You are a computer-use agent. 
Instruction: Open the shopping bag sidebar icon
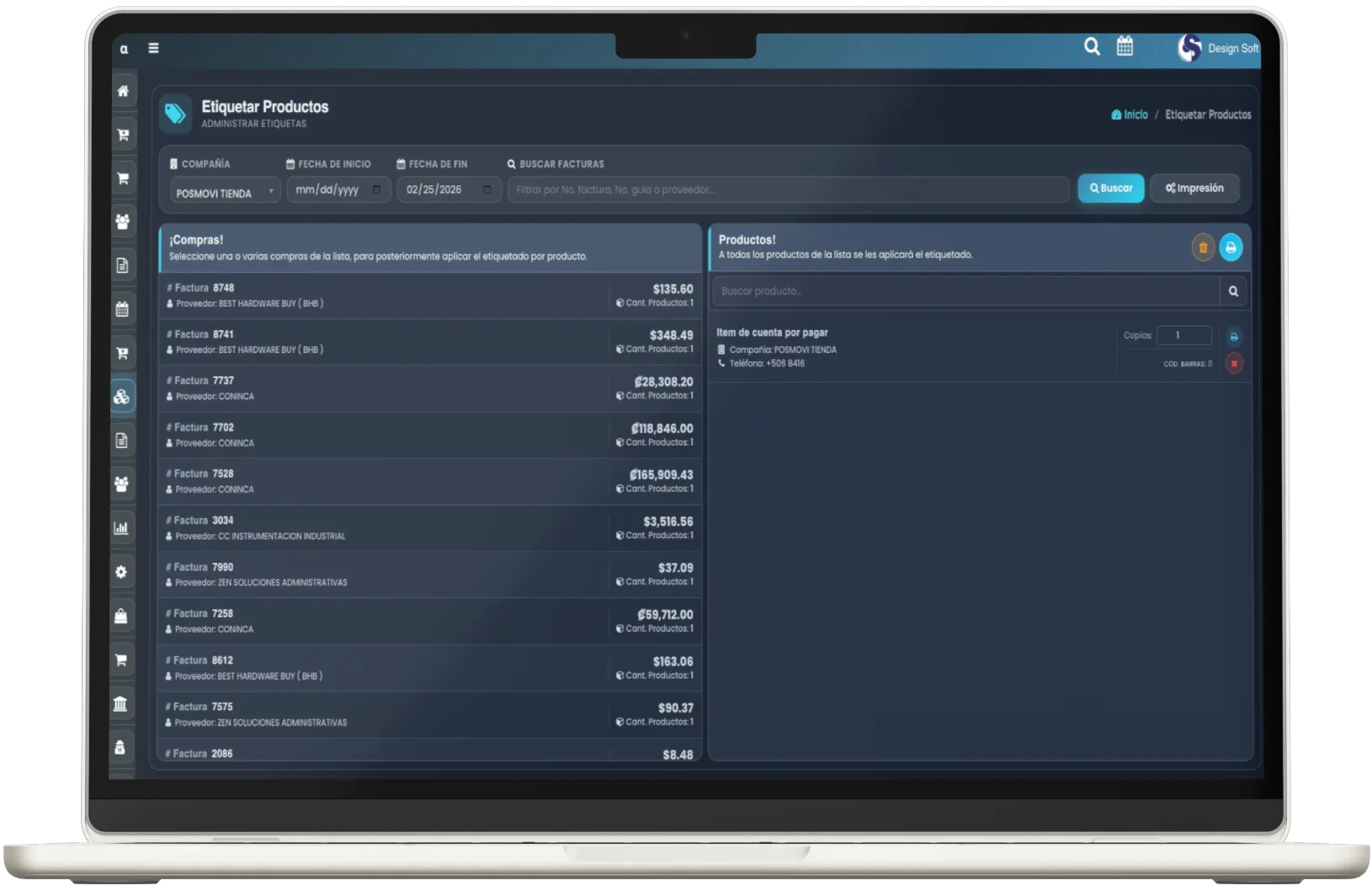121,616
